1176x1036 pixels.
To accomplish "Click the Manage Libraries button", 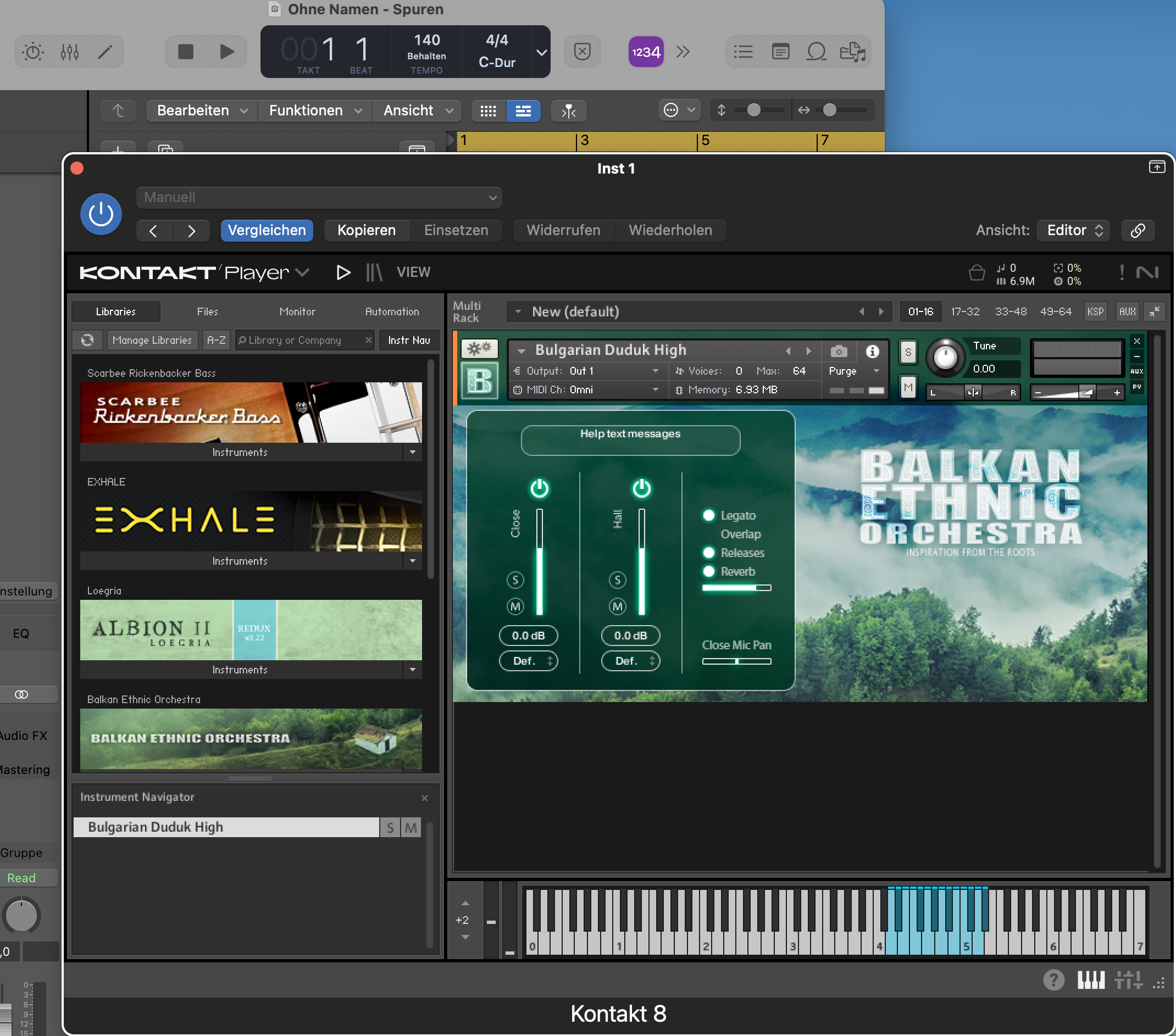I will [152, 341].
